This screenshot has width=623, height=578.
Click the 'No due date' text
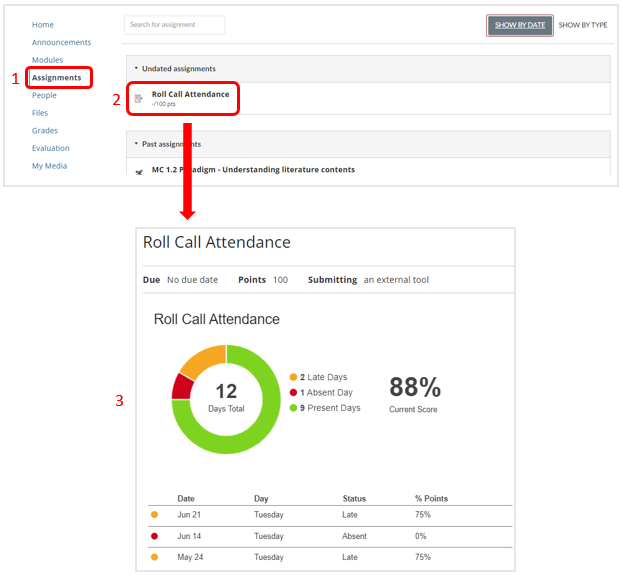pyautogui.click(x=192, y=280)
